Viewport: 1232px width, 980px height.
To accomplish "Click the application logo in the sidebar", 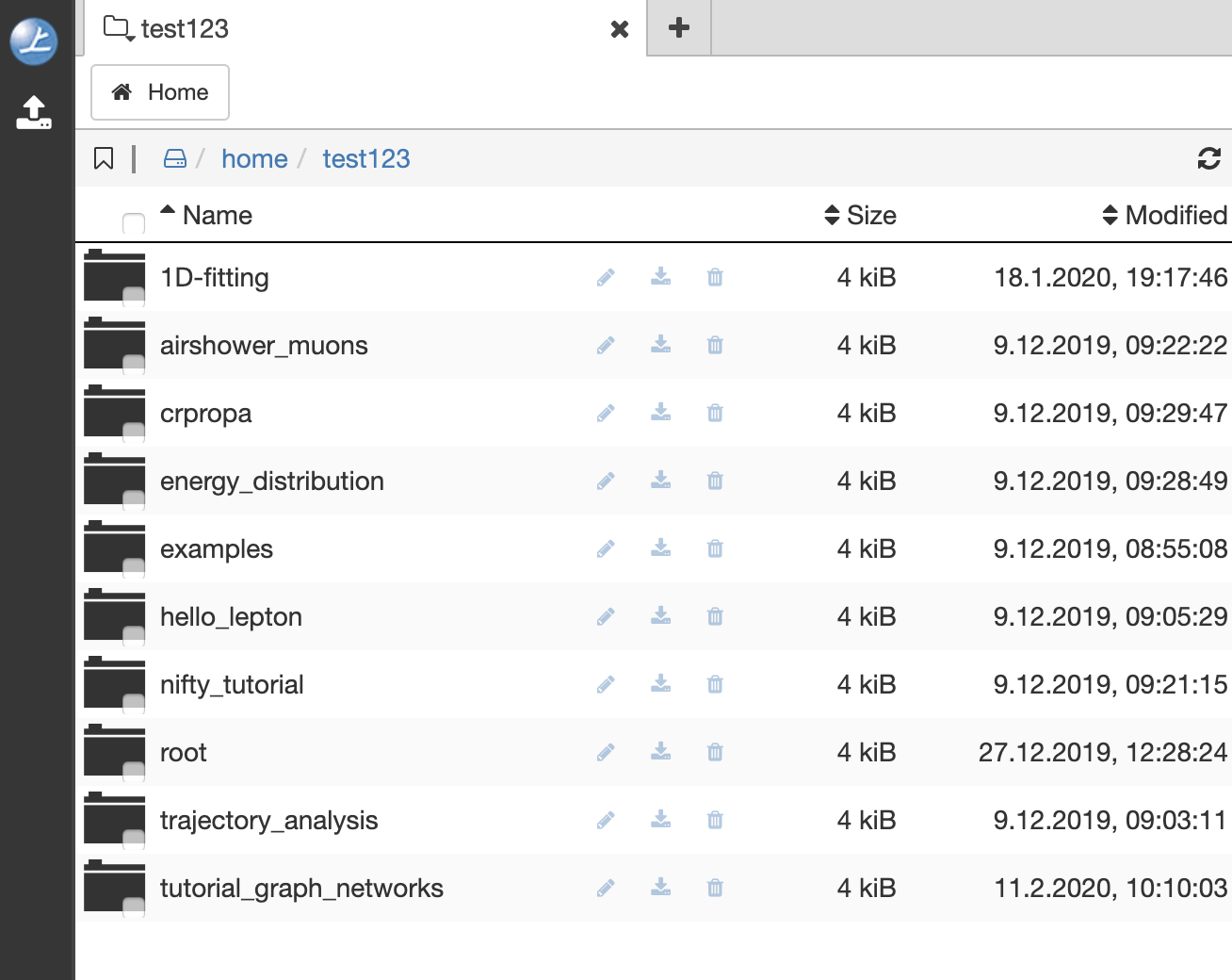I will [x=34, y=41].
